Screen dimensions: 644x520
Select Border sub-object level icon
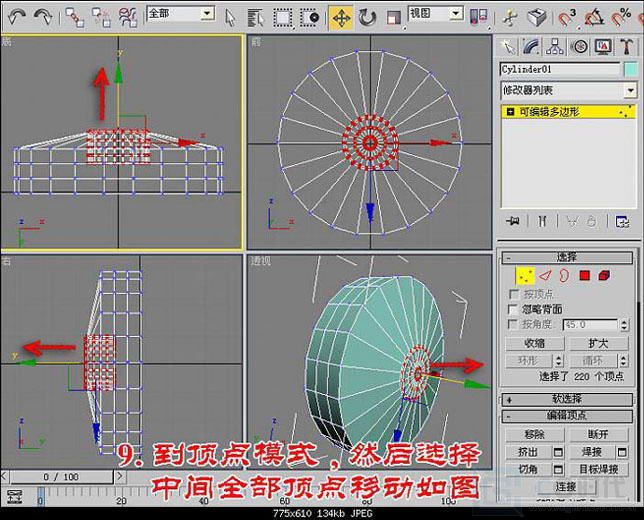[564, 276]
